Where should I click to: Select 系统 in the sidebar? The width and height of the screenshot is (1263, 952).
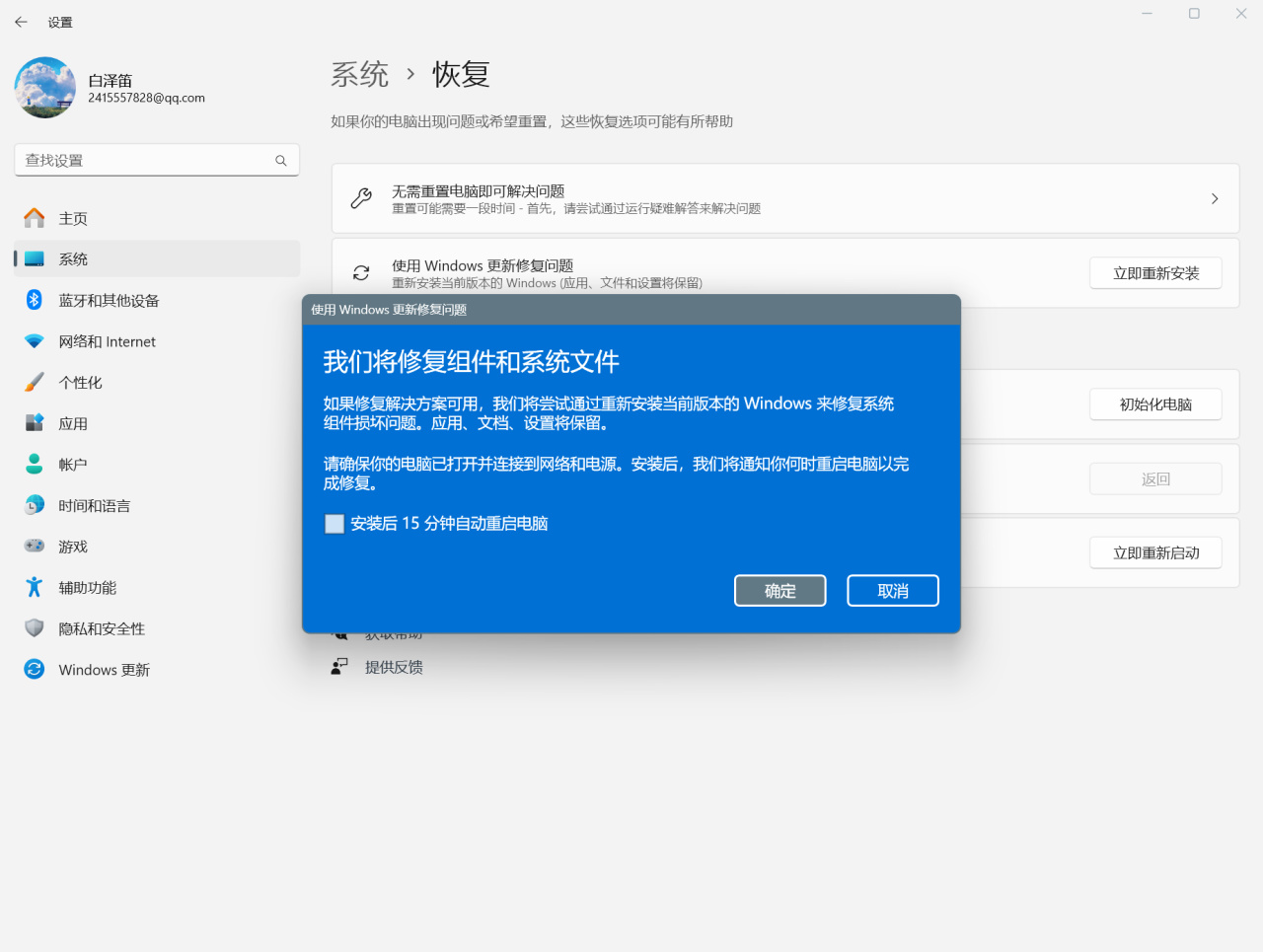[157, 259]
